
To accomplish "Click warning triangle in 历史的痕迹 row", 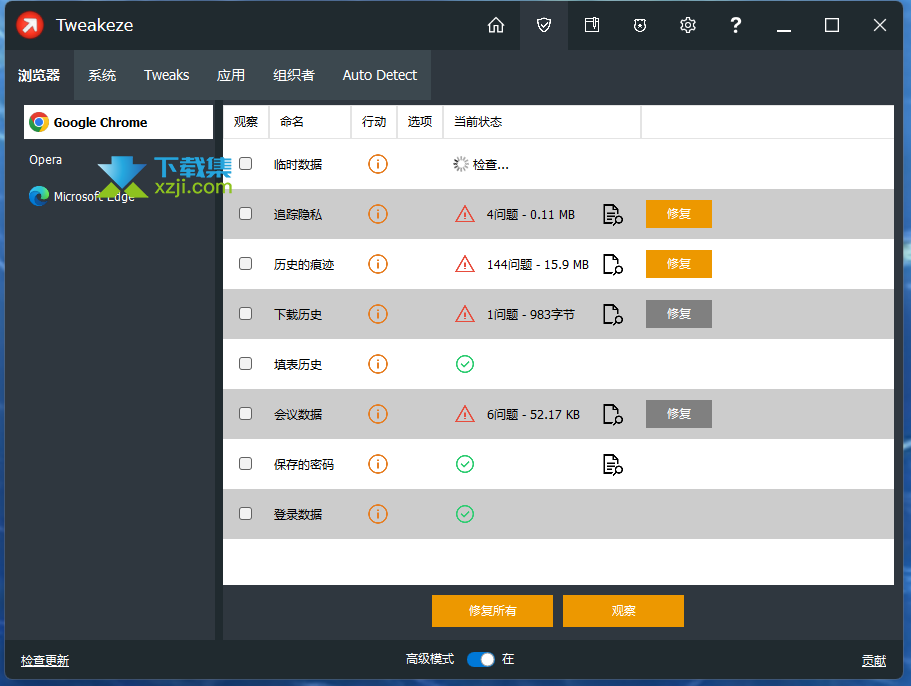I will (x=465, y=264).
